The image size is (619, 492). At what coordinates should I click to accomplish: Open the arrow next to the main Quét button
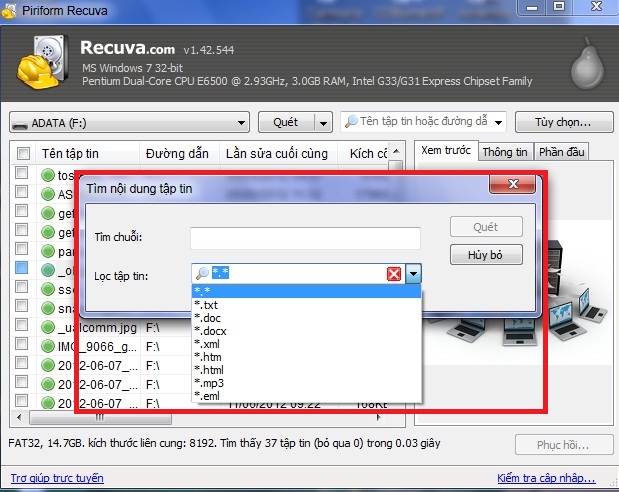click(323, 123)
